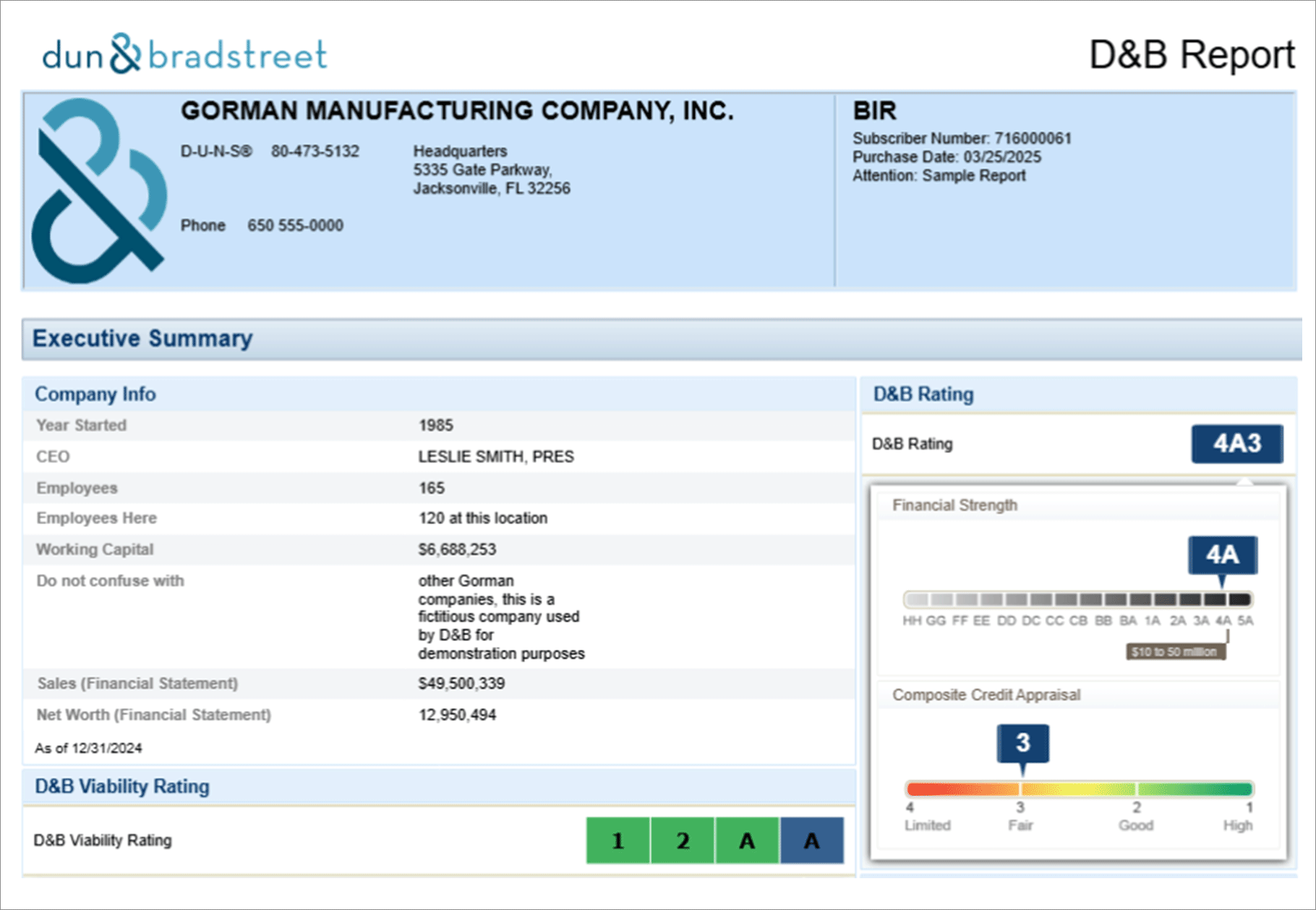Select the blue A viability rating box
Screen dimensions: 1316x910
(x=812, y=841)
